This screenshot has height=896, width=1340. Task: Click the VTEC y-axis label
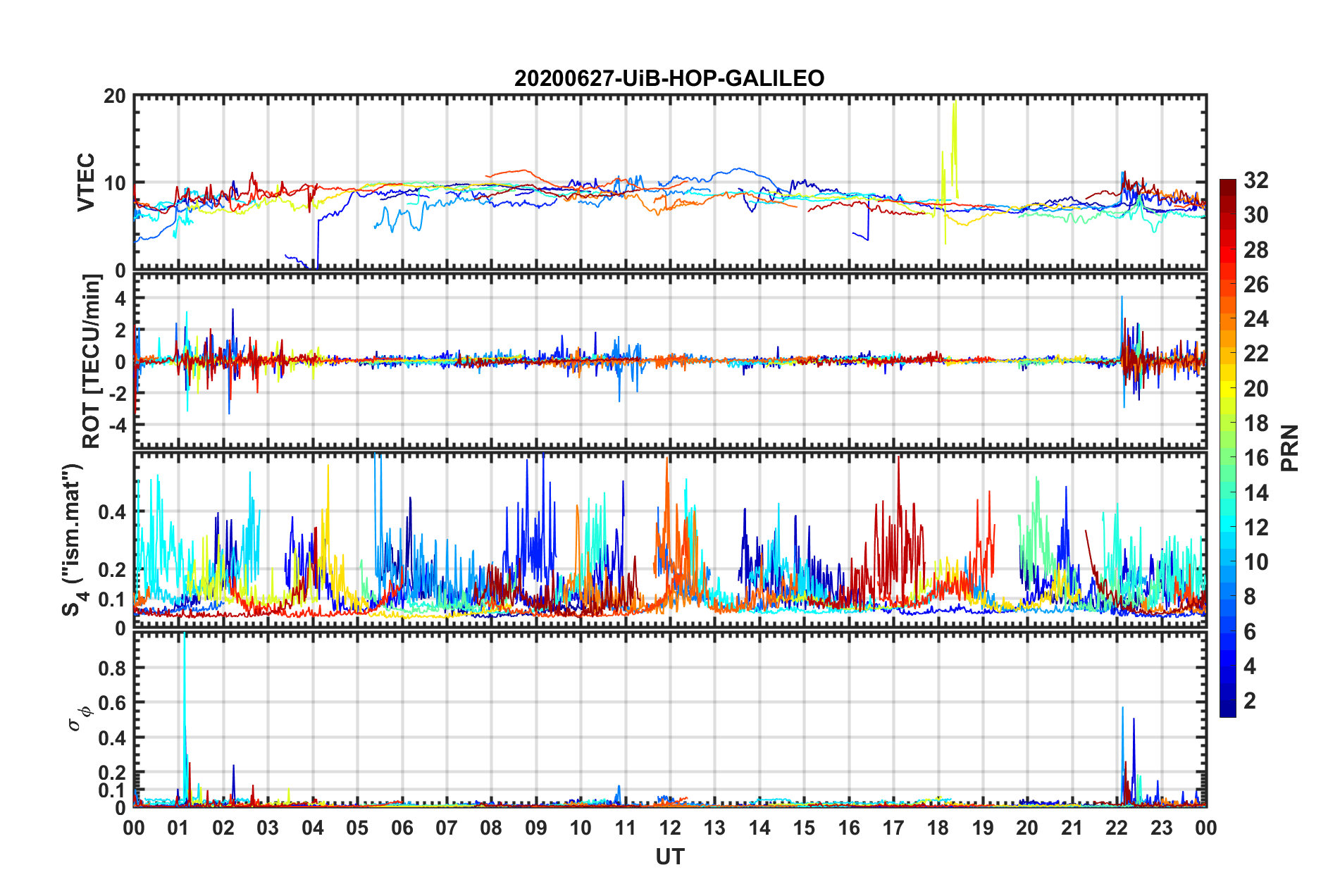point(86,182)
